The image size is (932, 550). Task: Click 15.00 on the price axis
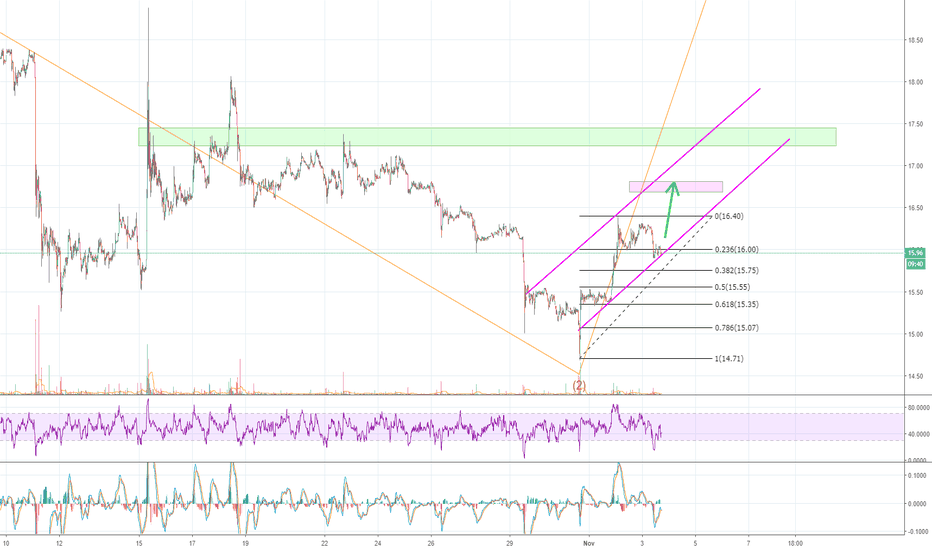915,334
